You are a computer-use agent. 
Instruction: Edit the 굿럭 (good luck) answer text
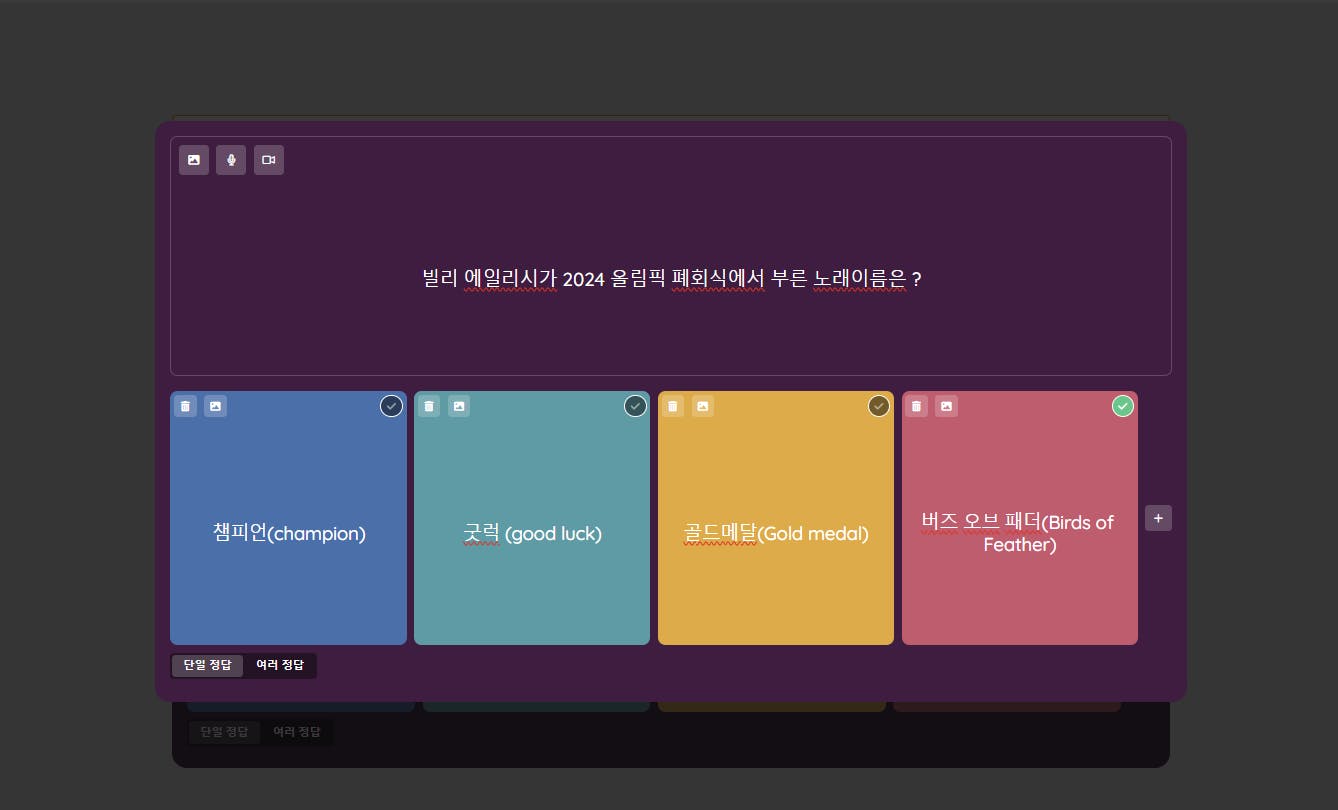(x=532, y=533)
